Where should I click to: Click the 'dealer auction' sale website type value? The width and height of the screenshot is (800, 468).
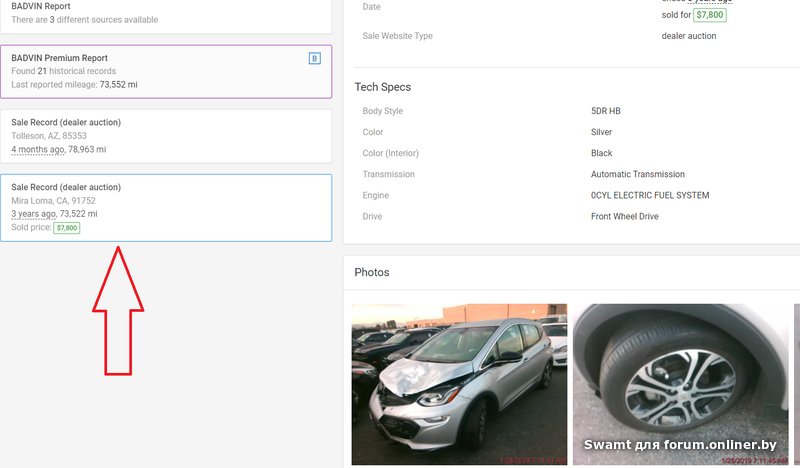(x=689, y=37)
